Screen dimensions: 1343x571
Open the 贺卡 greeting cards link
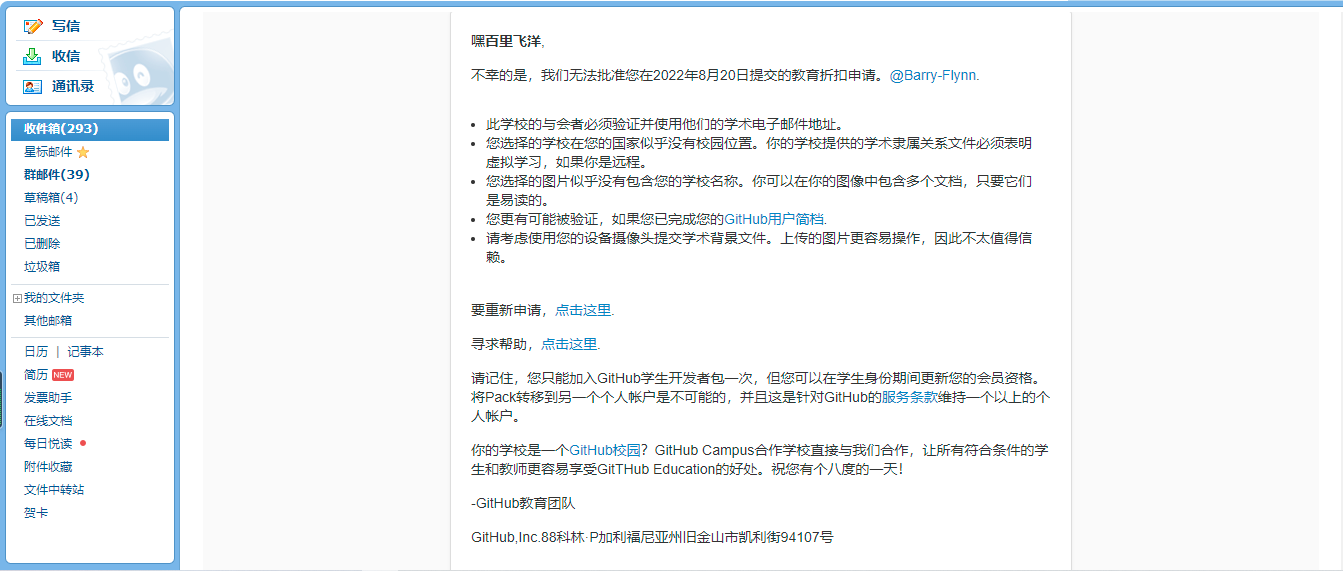point(36,513)
